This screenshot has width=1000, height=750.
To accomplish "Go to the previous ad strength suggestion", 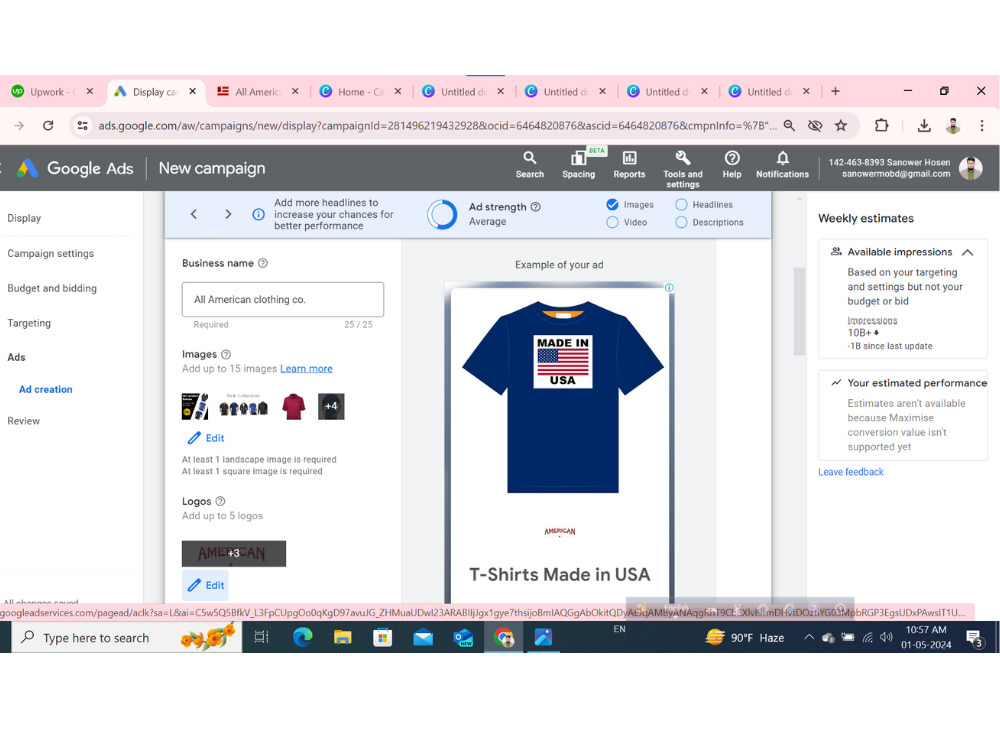I will [x=194, y=214].
